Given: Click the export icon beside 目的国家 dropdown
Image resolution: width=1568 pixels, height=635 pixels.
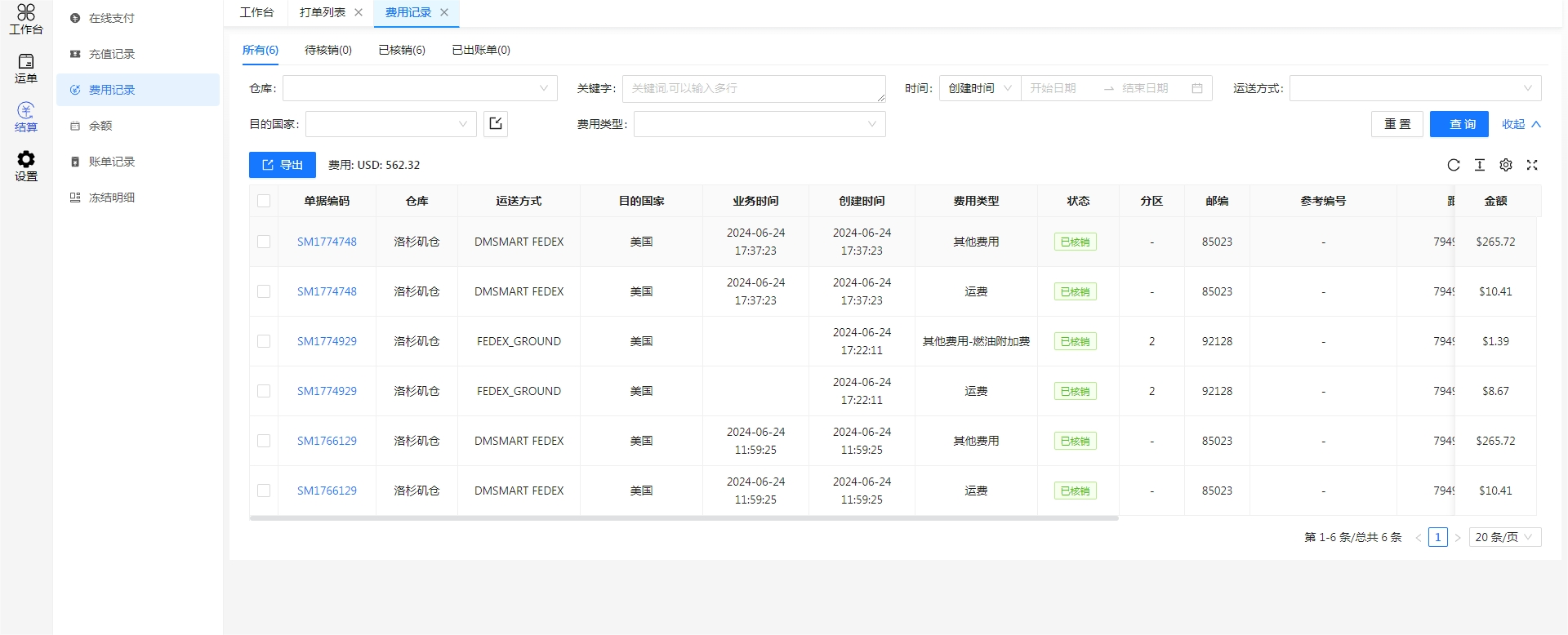Looking at the screenshot, I should (x=496, y=124).
